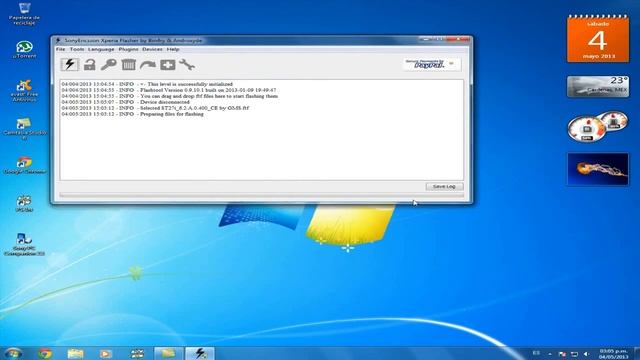Select the Google Chrome desktop icon
The image size is (640, 360).
pos(24,165)
